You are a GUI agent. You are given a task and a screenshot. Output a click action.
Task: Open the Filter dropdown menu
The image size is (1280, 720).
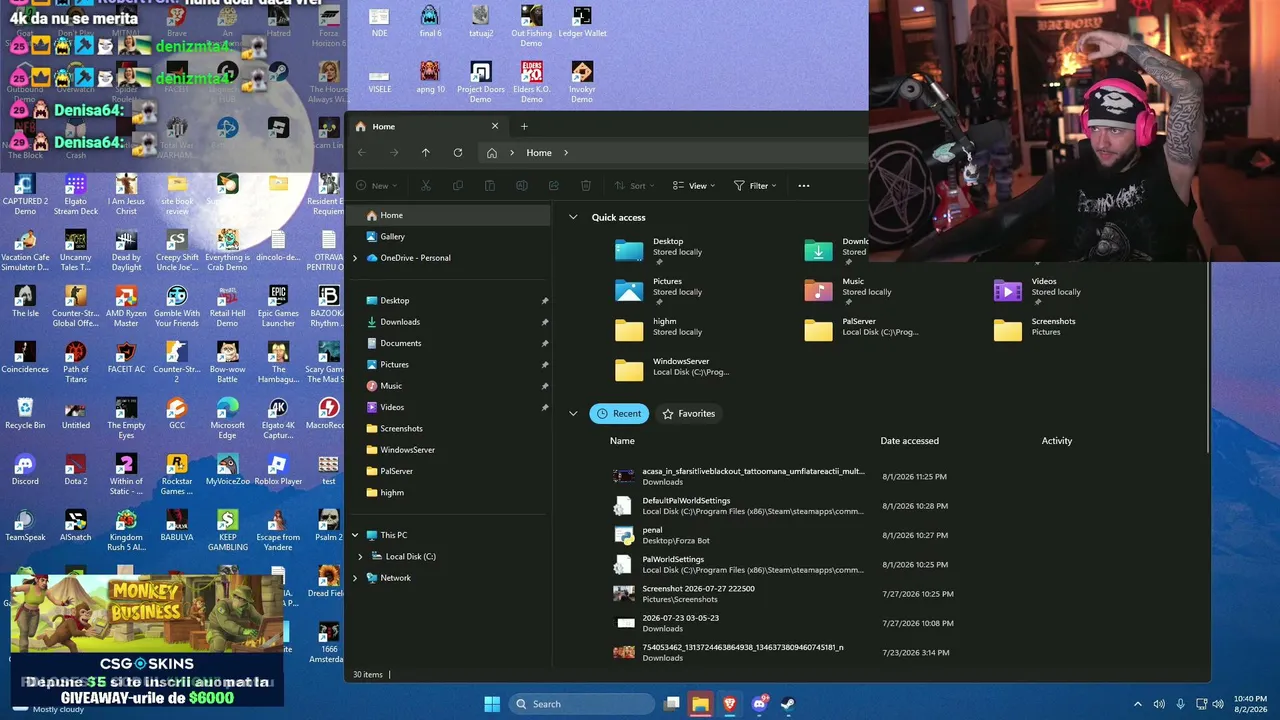click(755, 185)
